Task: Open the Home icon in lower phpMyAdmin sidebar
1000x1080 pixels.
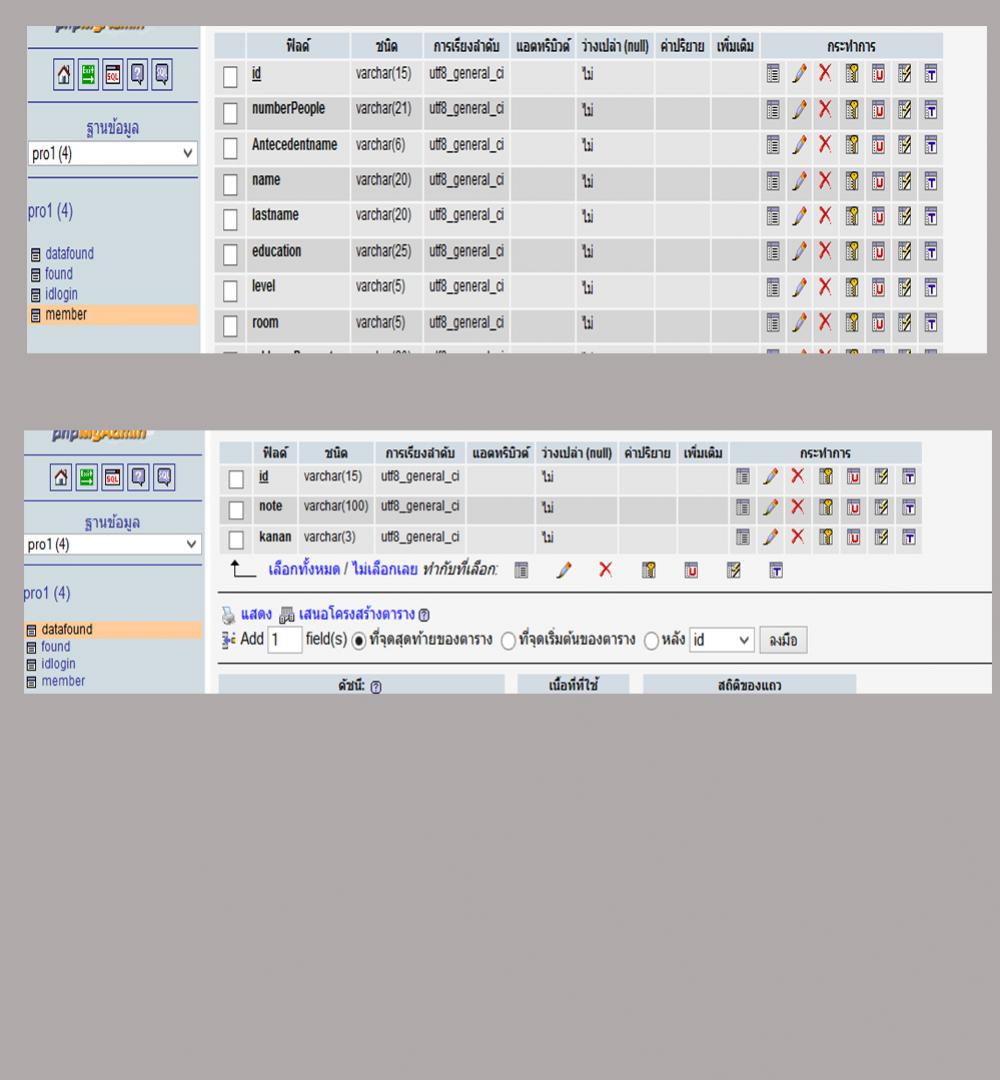Action: click(x=61, y=477)
